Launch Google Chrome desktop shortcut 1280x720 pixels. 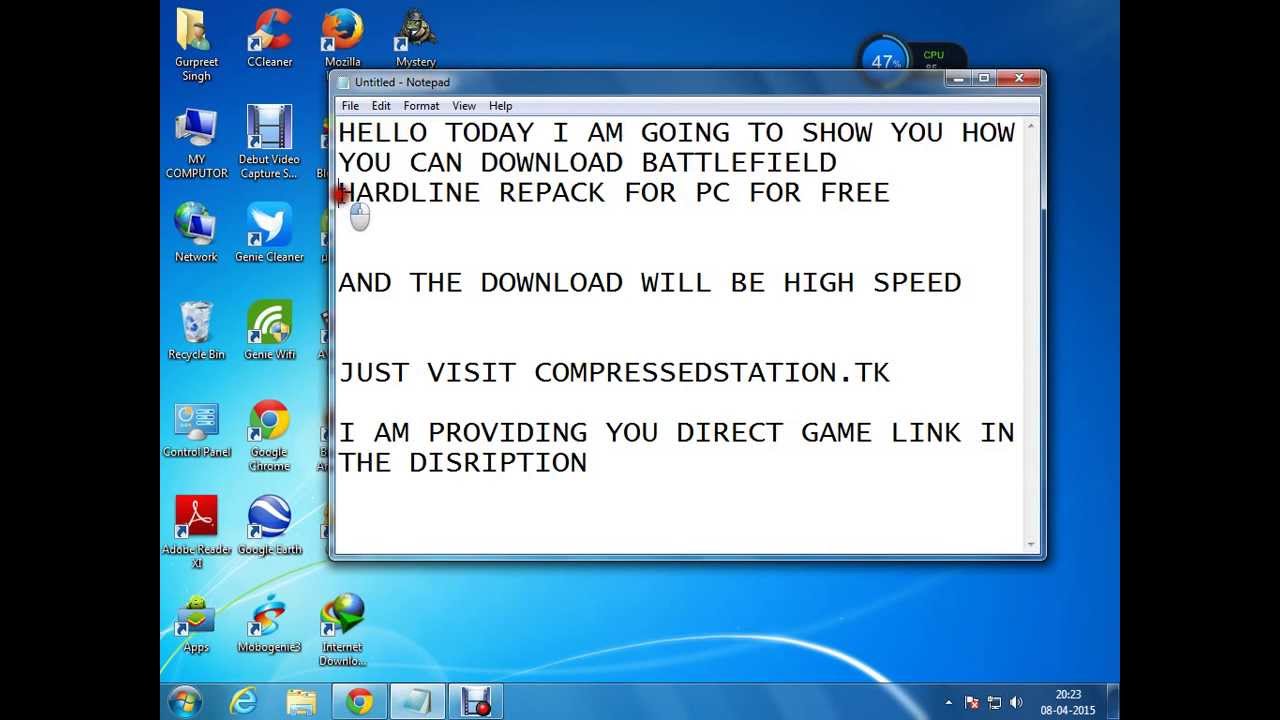(x=269, y=435)
